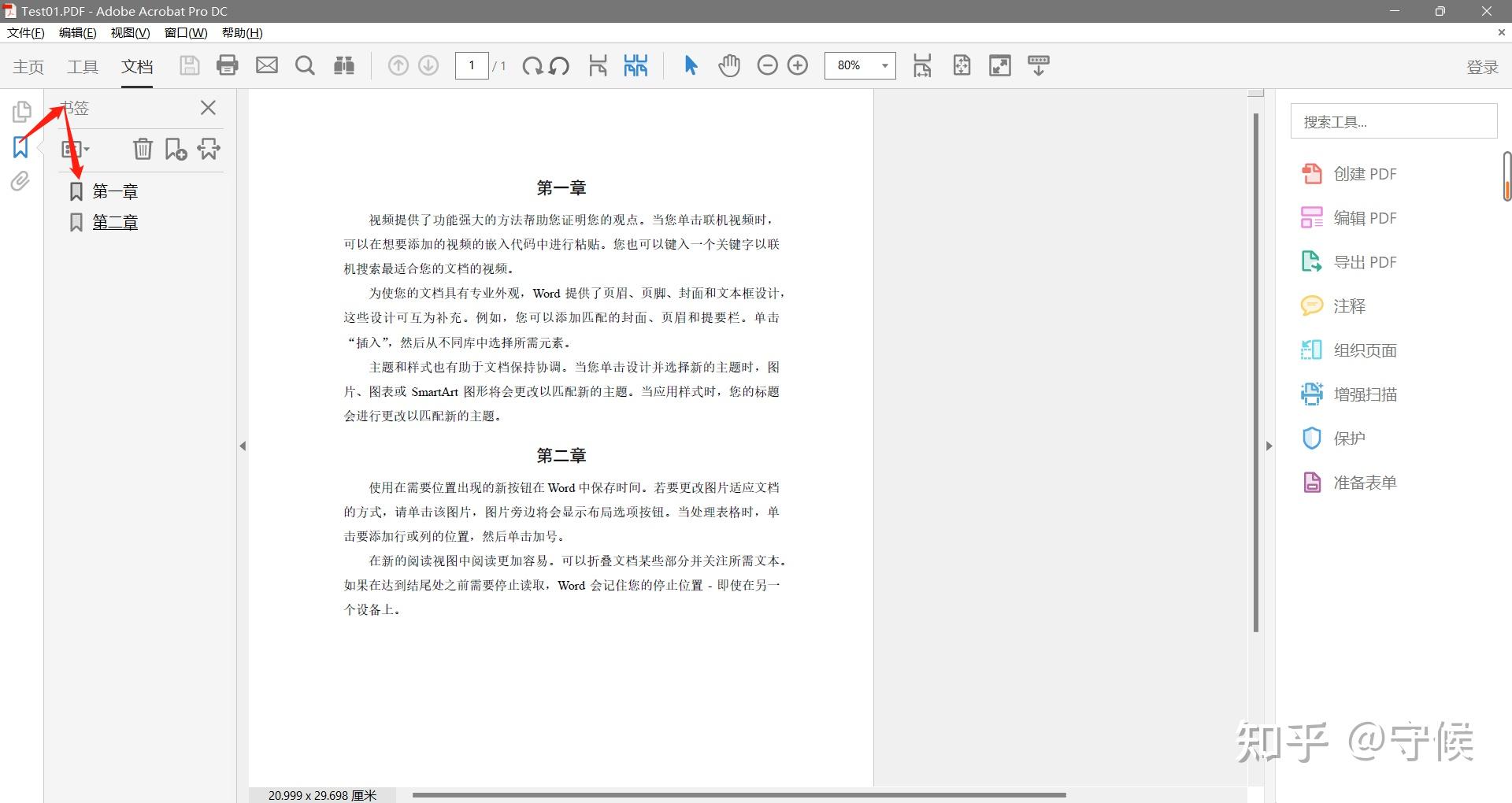Open the 编辑(E) menu
Screen dimensions: 1512x803
[x=78, y=33]
